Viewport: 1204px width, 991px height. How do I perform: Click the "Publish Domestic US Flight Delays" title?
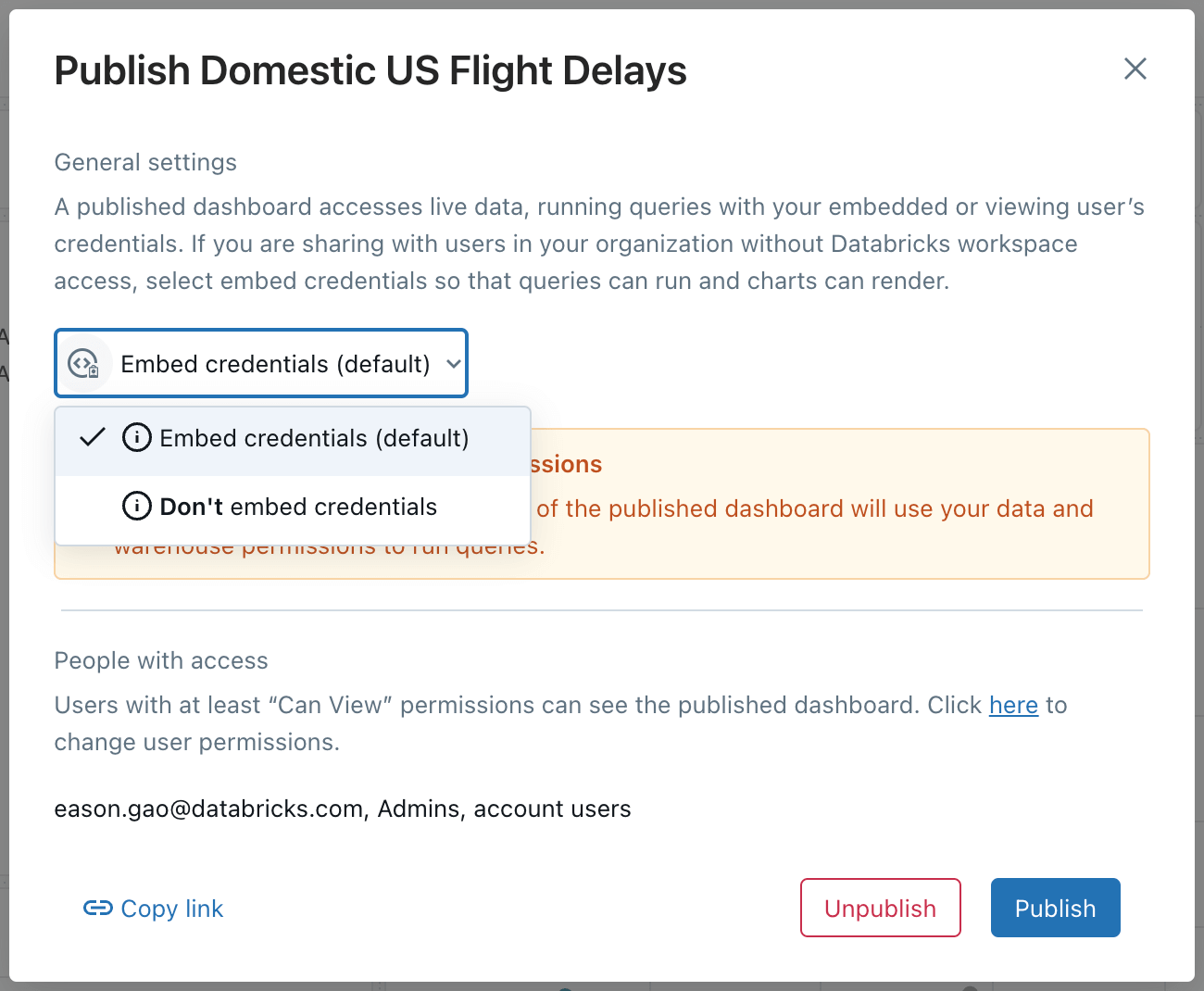pyautogui.click(x=370, y=70)
